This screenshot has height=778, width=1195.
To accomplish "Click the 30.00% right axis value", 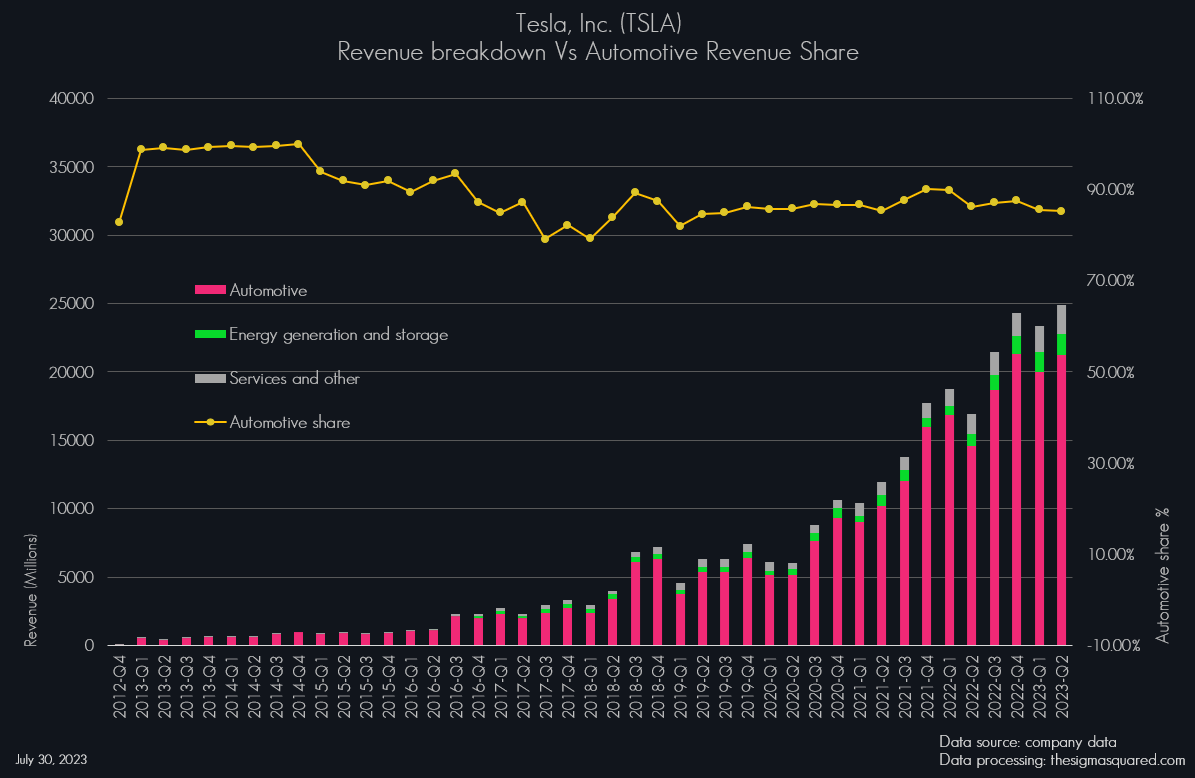I will click(1110, 463).
